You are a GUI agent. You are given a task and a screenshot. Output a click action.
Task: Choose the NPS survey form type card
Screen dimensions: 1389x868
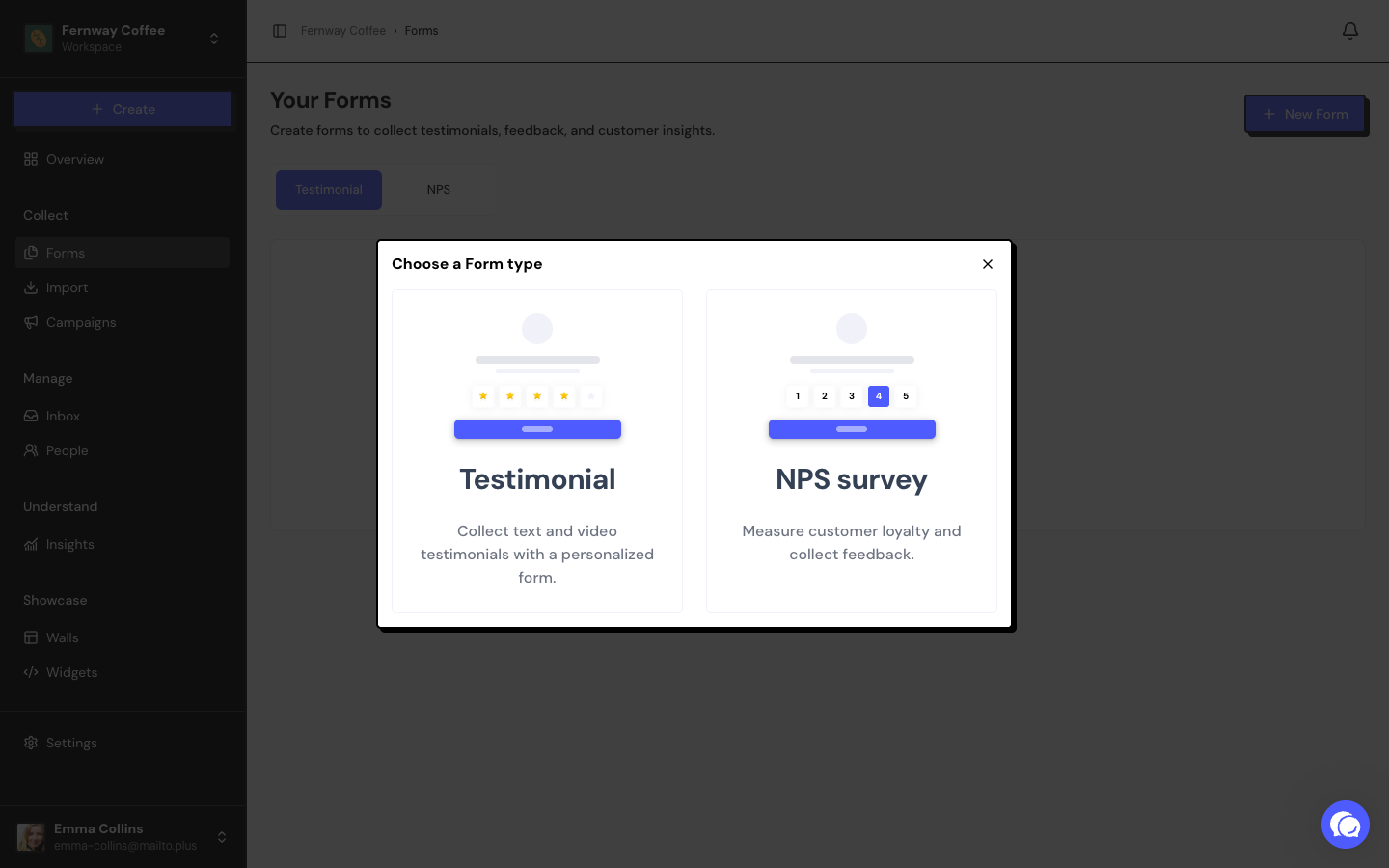[x=852, y=451]
